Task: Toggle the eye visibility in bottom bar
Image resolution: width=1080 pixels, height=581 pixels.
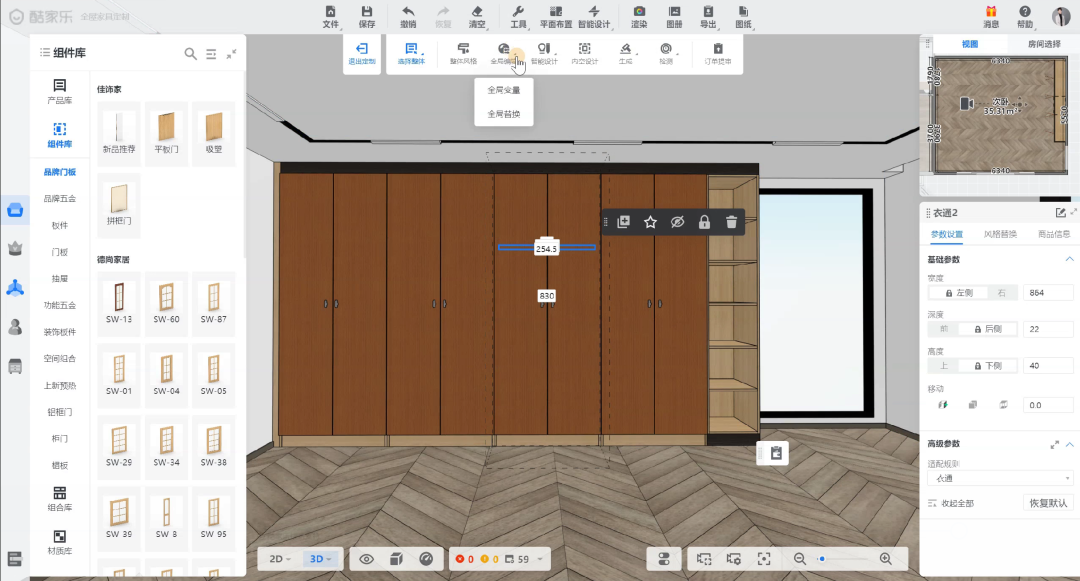Action: [366, 559]
